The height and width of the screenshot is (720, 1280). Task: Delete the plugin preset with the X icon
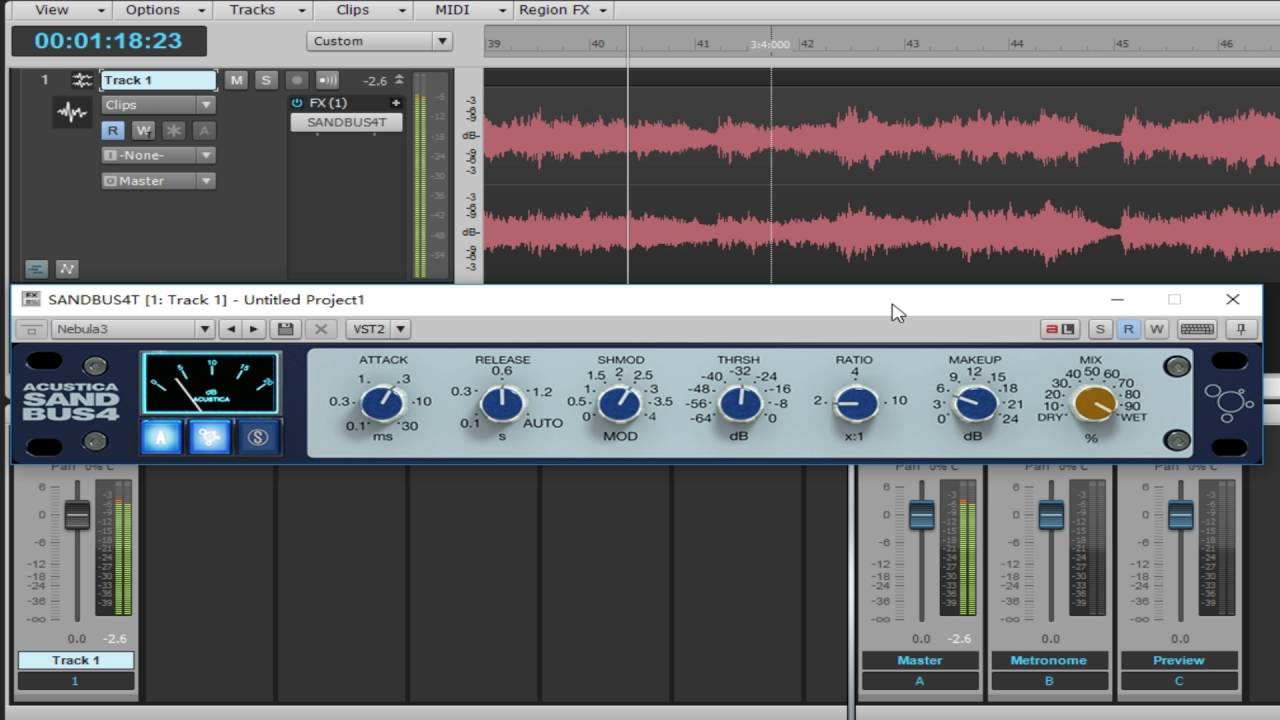point(320,329)
